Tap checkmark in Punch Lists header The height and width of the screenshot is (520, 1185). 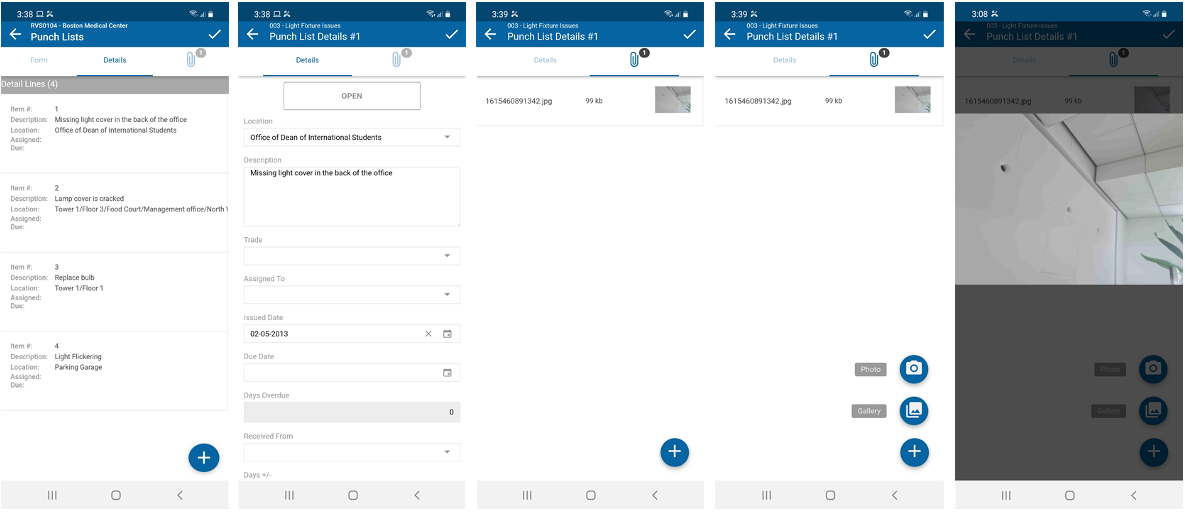[215, 34]
